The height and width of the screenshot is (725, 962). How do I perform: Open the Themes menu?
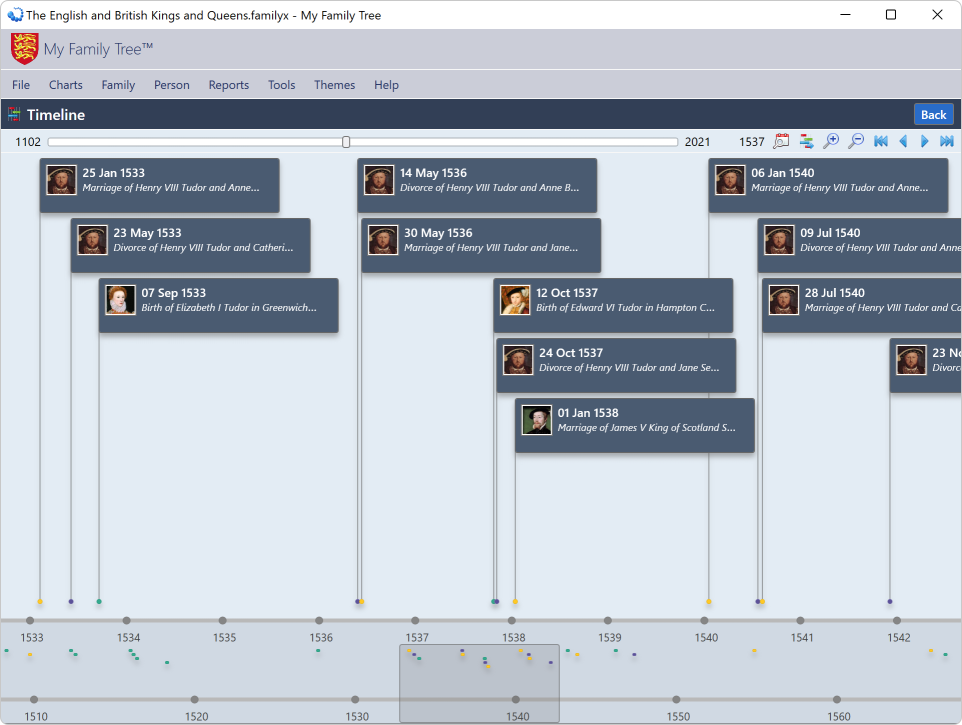[x=334, y=85]
